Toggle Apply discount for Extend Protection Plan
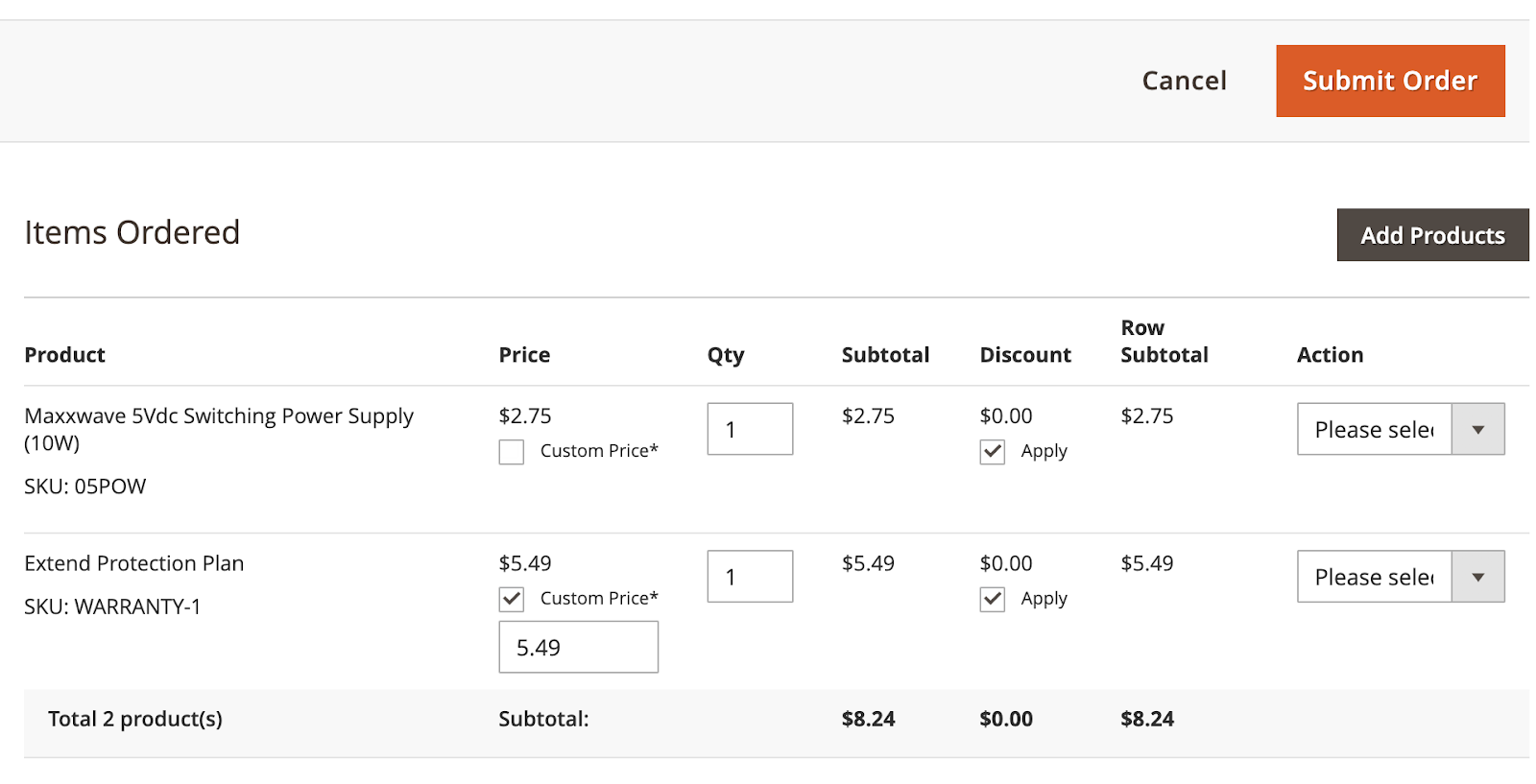The height and width of the screenshot is (784, 1536). tap(993, 600)
